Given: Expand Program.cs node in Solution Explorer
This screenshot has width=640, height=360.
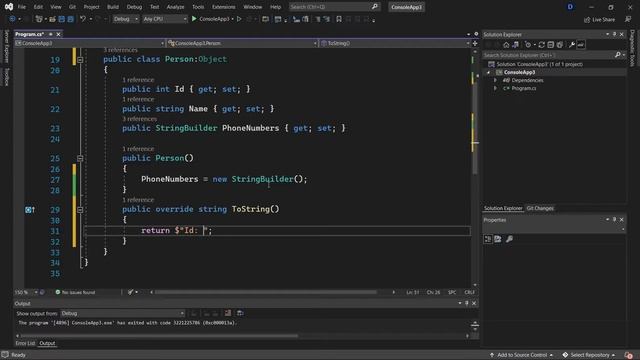Looking at the screenshot, I should (495, 88).
